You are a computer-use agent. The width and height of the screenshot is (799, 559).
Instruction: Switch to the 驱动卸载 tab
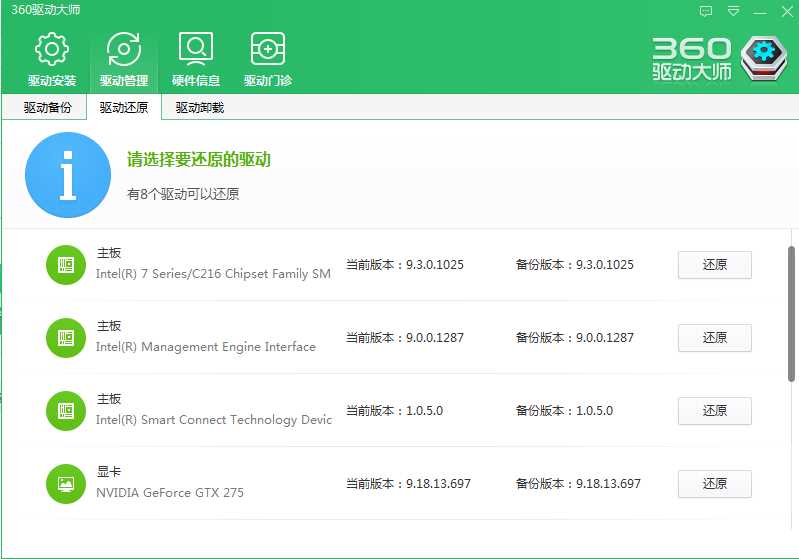click(x=200, y=108)
